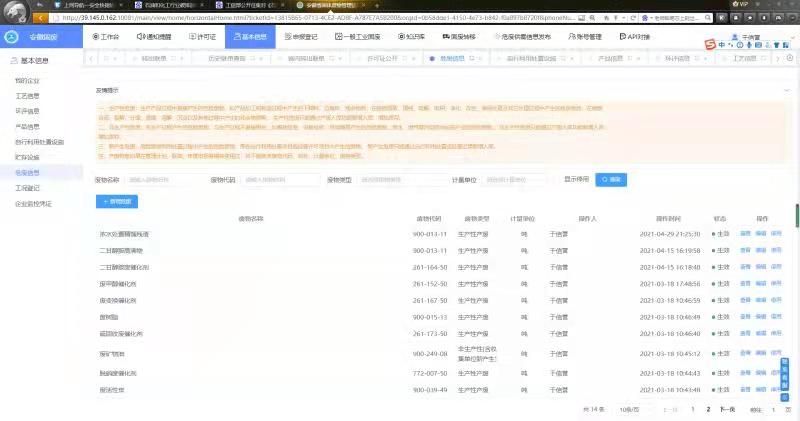Click the blue 搜索 button
Viewport: 800px width, 421px height.
(611, 180)
